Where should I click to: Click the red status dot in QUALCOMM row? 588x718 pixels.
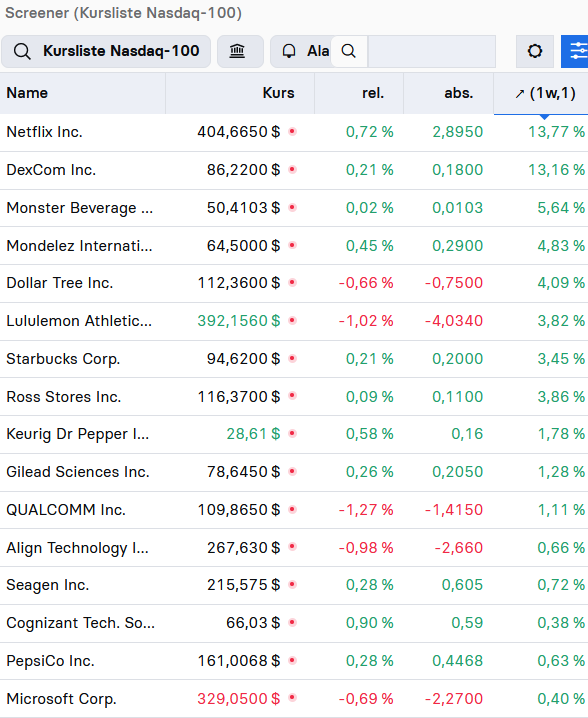pyautogui.click(x=292, y=509)
